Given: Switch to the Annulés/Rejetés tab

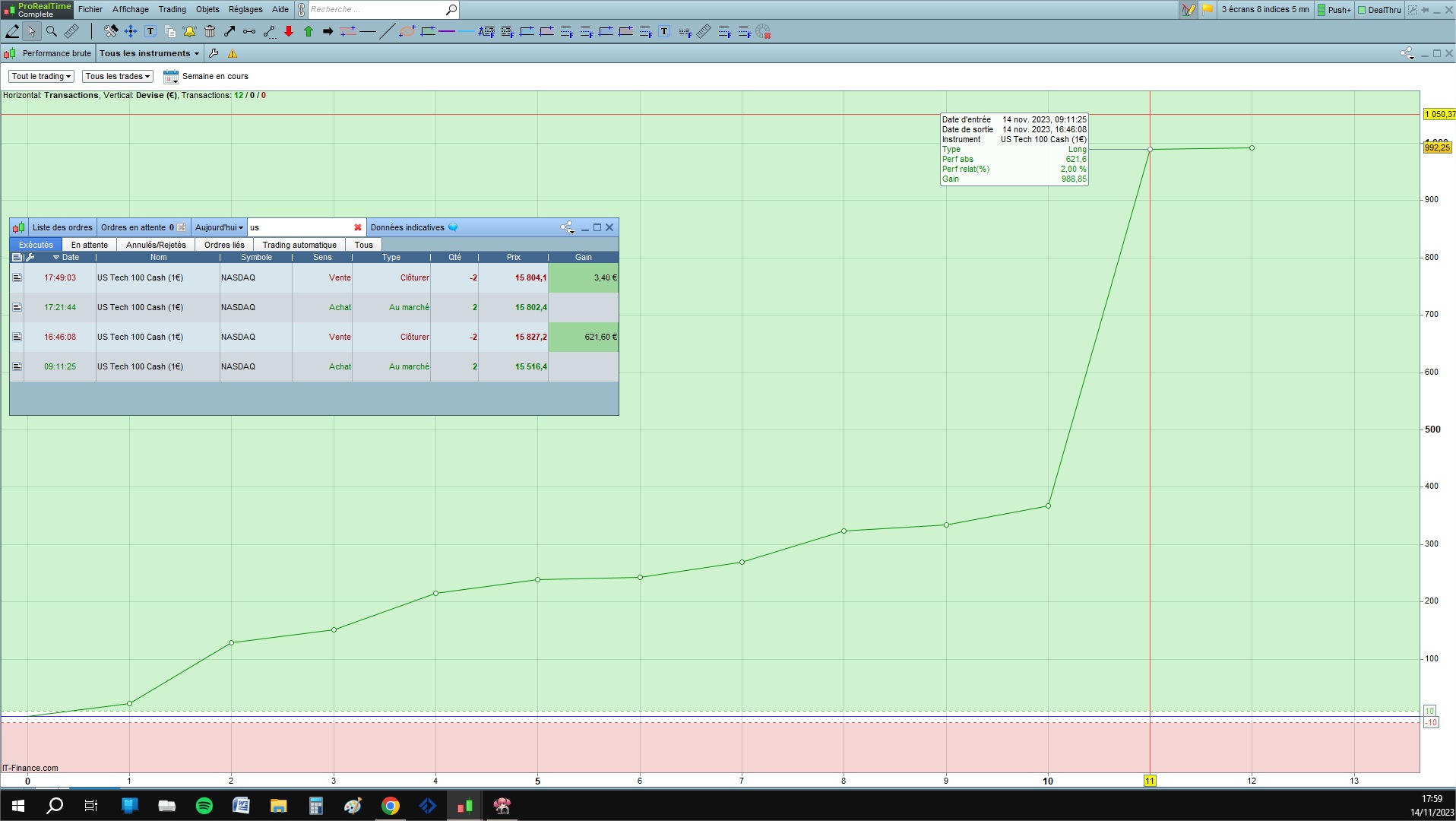Looking at the screenshot, I should click(156, 245).
